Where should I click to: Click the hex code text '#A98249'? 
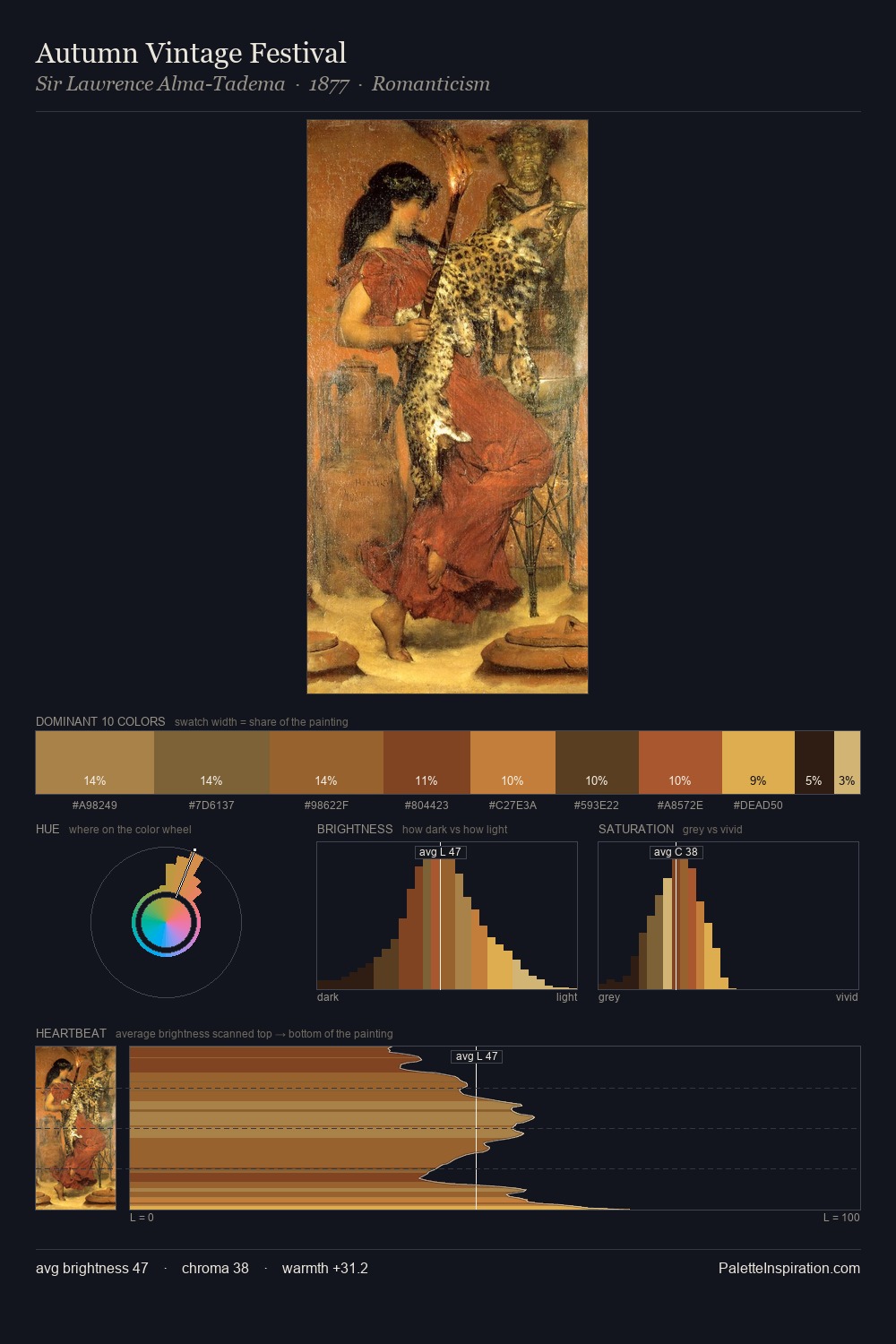pyautogui.click(x=95, y=805)
